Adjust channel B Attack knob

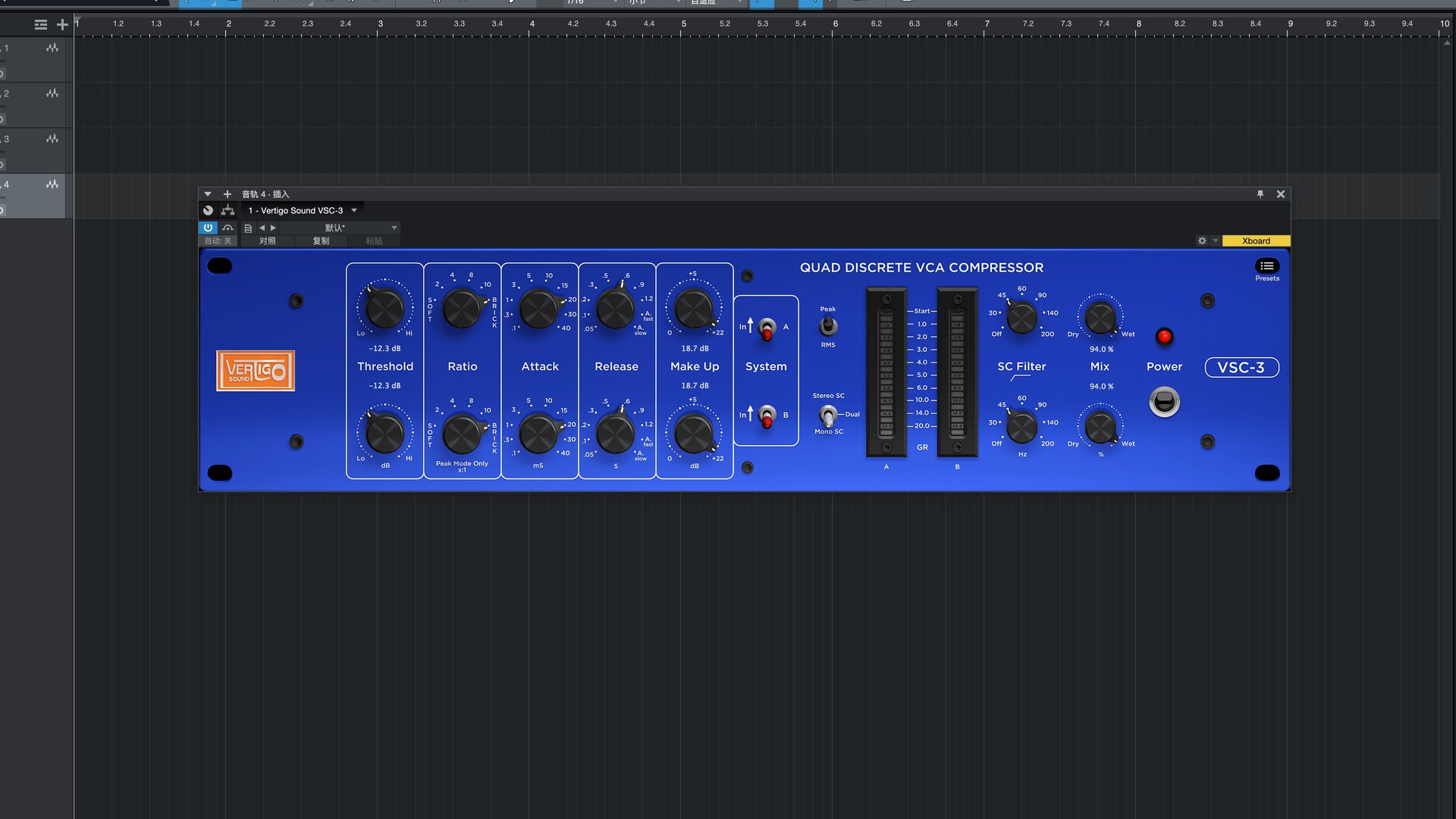[539, 433]
